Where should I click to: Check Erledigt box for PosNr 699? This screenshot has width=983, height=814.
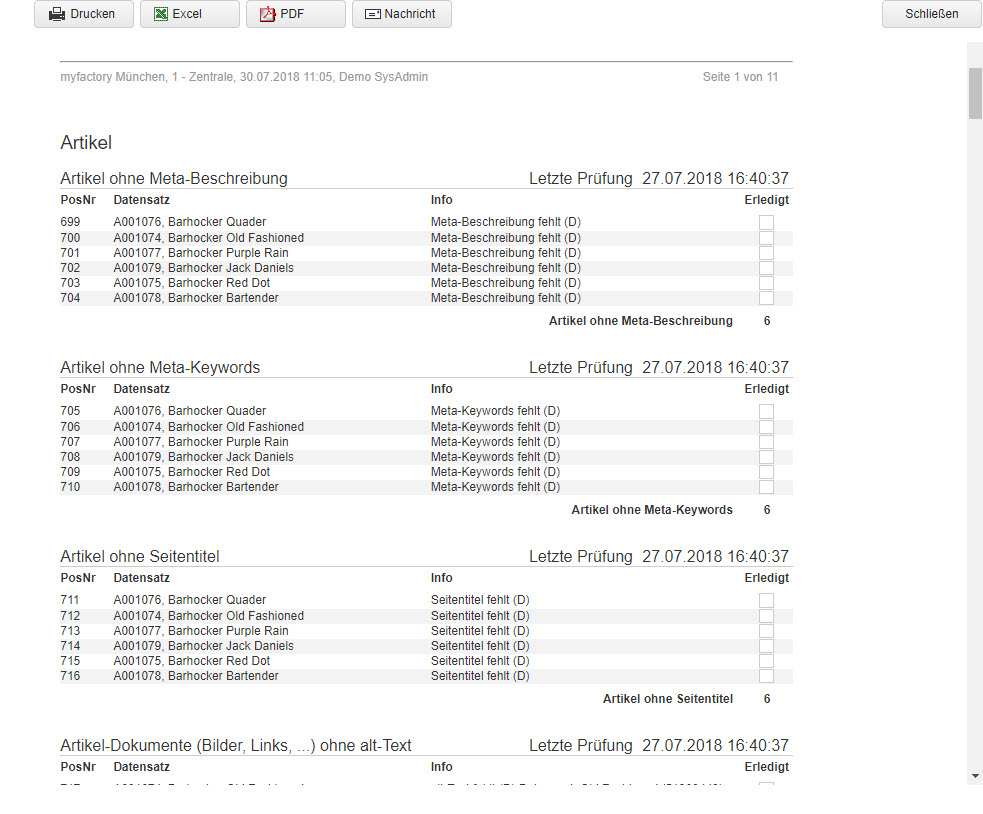766,222
